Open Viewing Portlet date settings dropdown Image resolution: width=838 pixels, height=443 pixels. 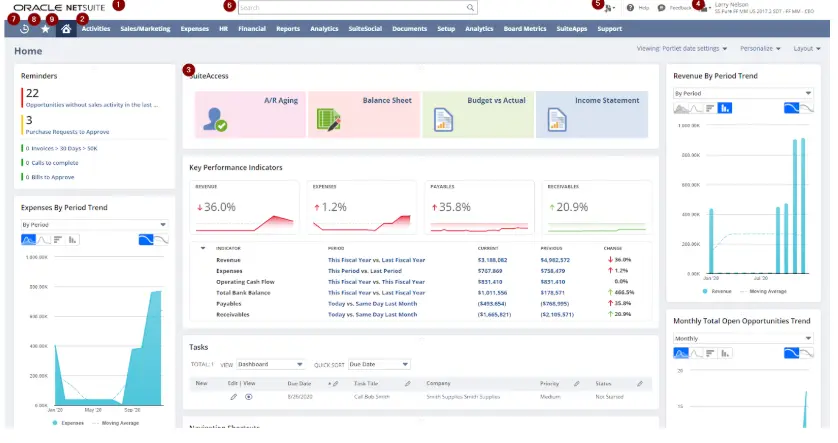(682, 49)
